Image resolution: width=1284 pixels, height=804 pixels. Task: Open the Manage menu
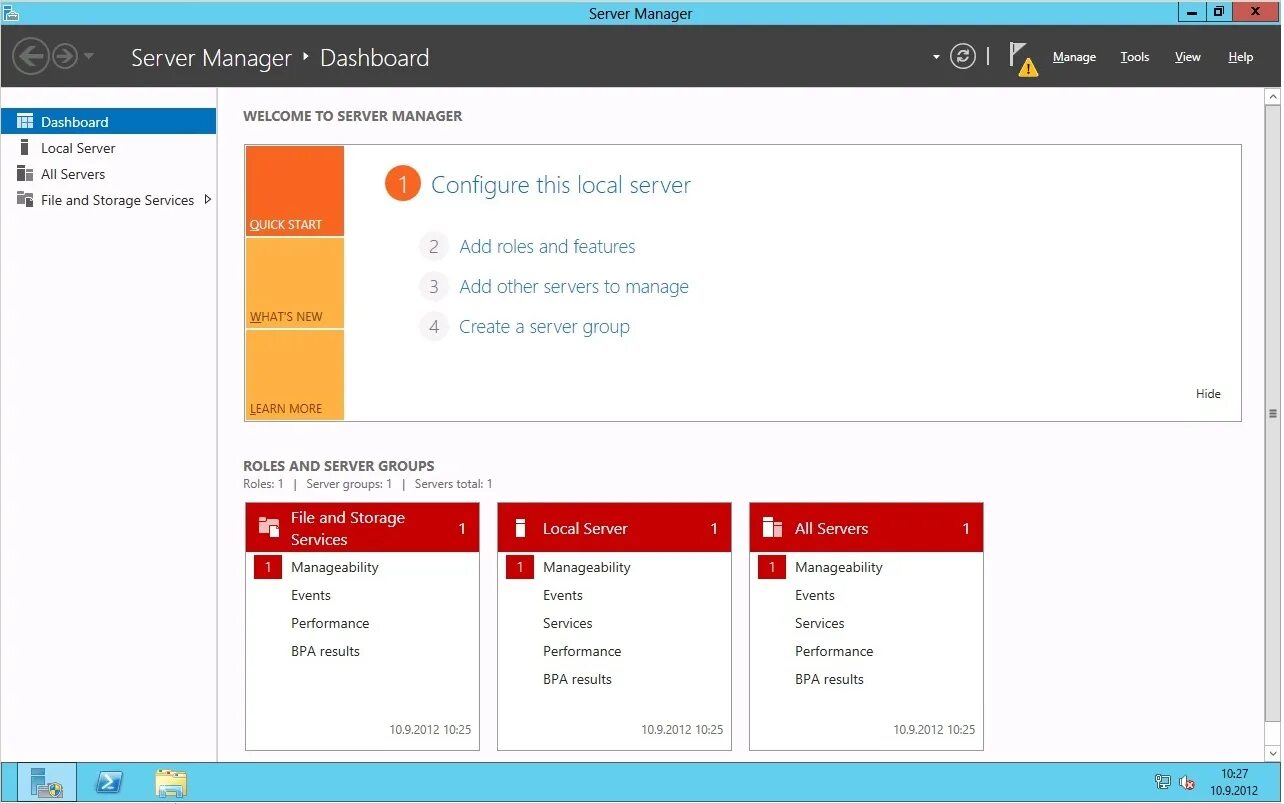[x=1074, y=57]
